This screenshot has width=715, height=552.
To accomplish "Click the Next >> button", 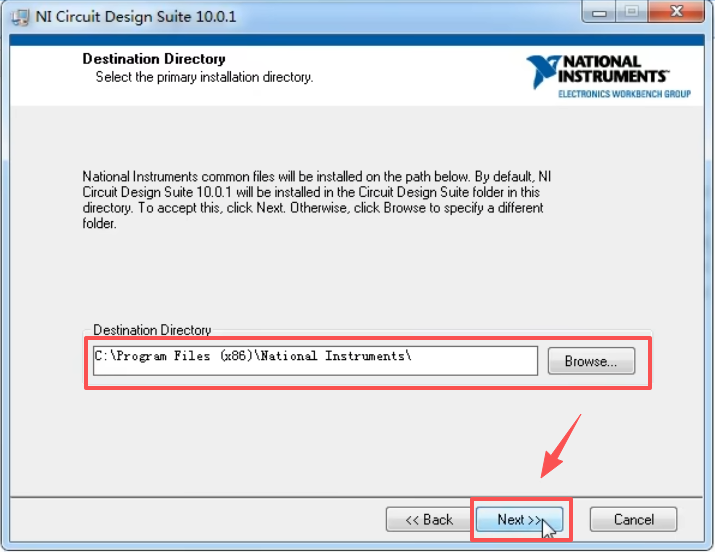I will click(519, 519).
